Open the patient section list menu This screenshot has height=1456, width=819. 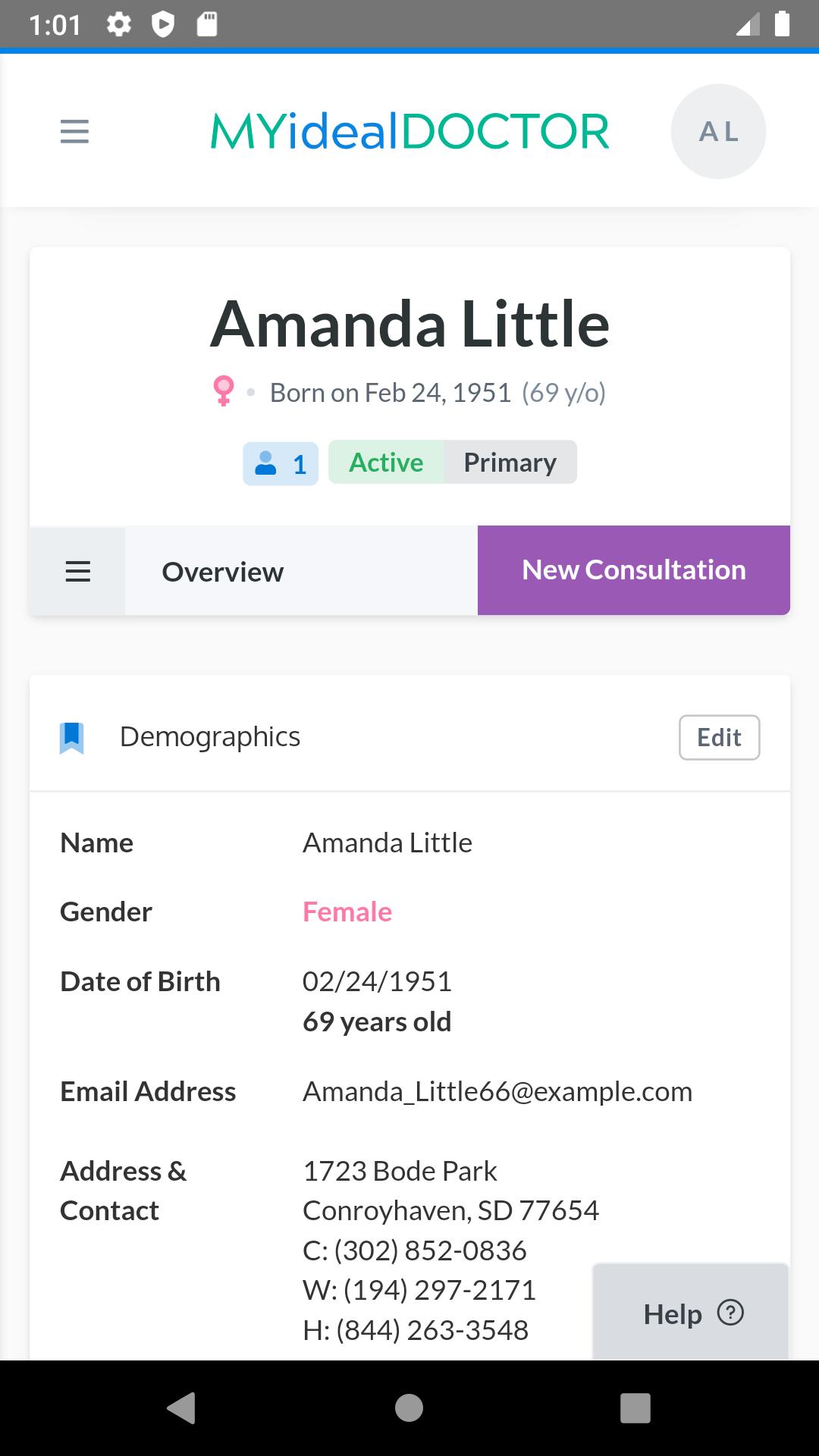pyautogui.click(x=77, y=571)
